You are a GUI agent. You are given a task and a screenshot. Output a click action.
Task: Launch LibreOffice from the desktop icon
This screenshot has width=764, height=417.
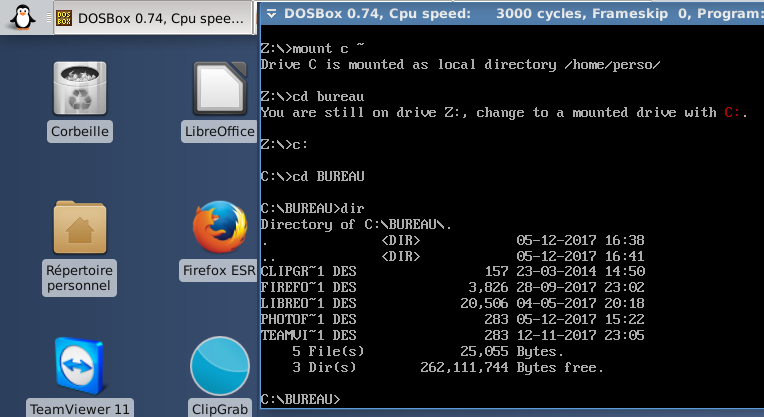click(x=219, y=100)
